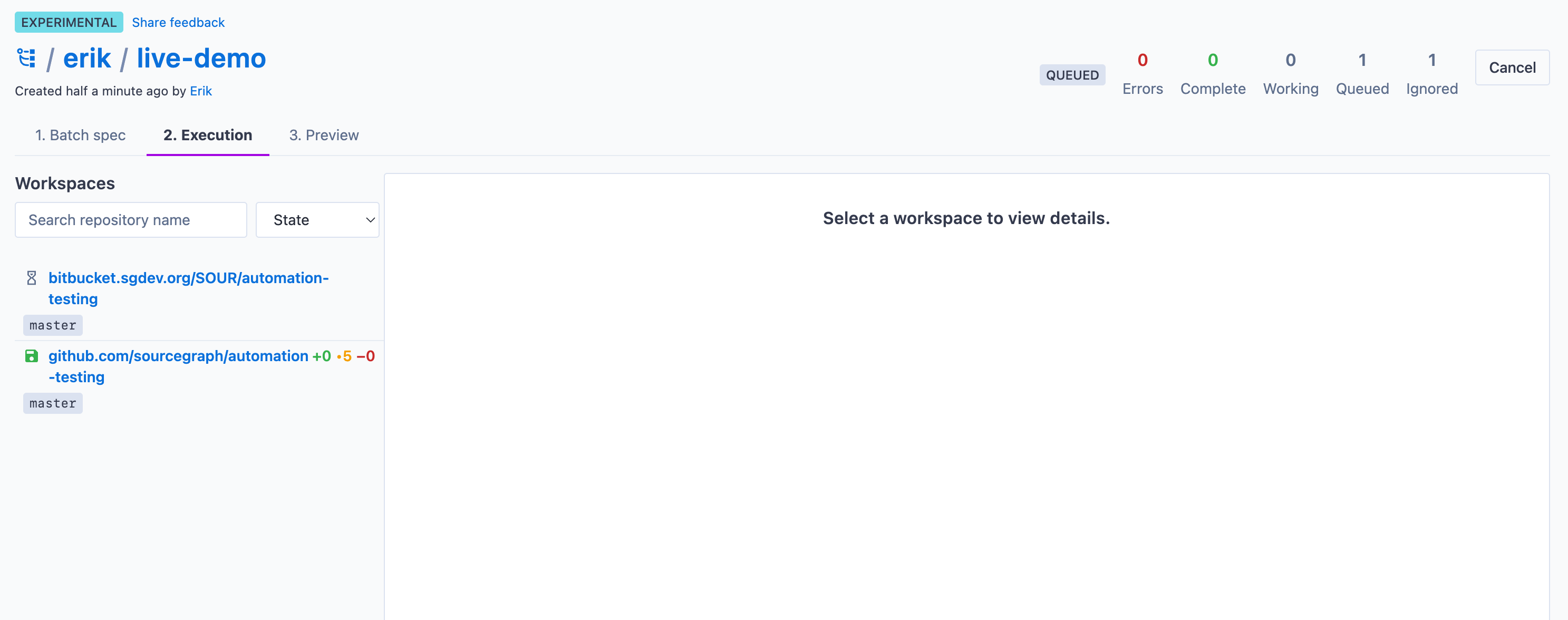The image size is (1568, 620).
Task: Click the +0 •5 −0 diff stat
Action: (x=343, y=356)
